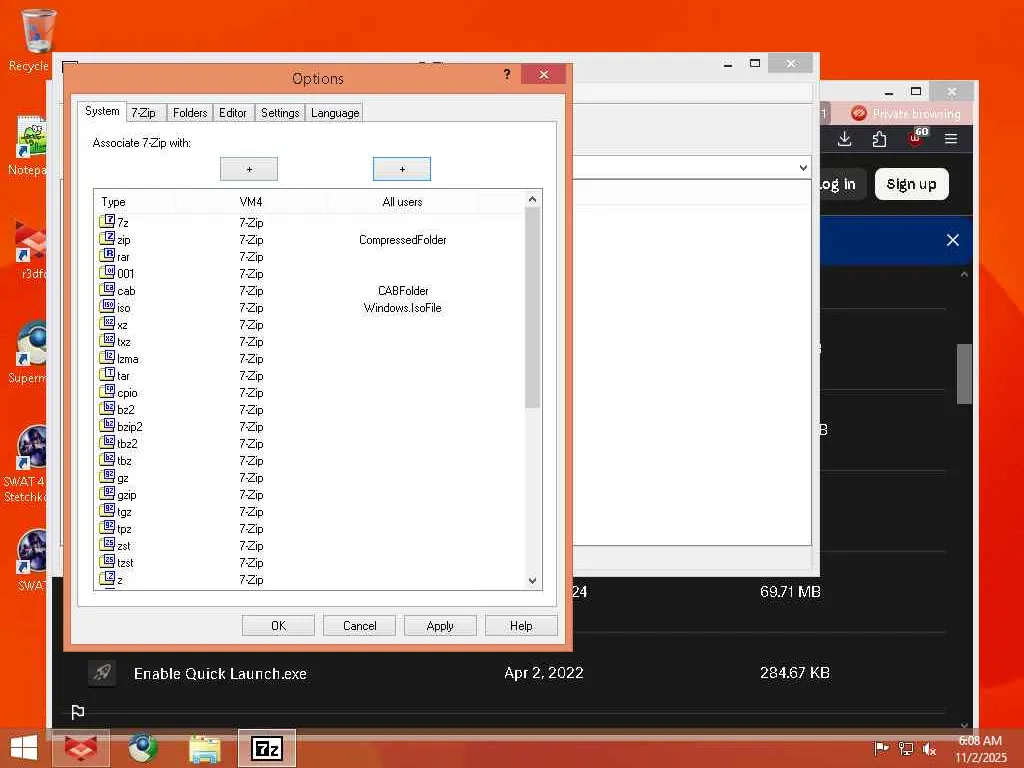The image size is (1024, 768).
Task: Open browser hamburger menu
Action: pyautogui.click(x=951, y=138)
